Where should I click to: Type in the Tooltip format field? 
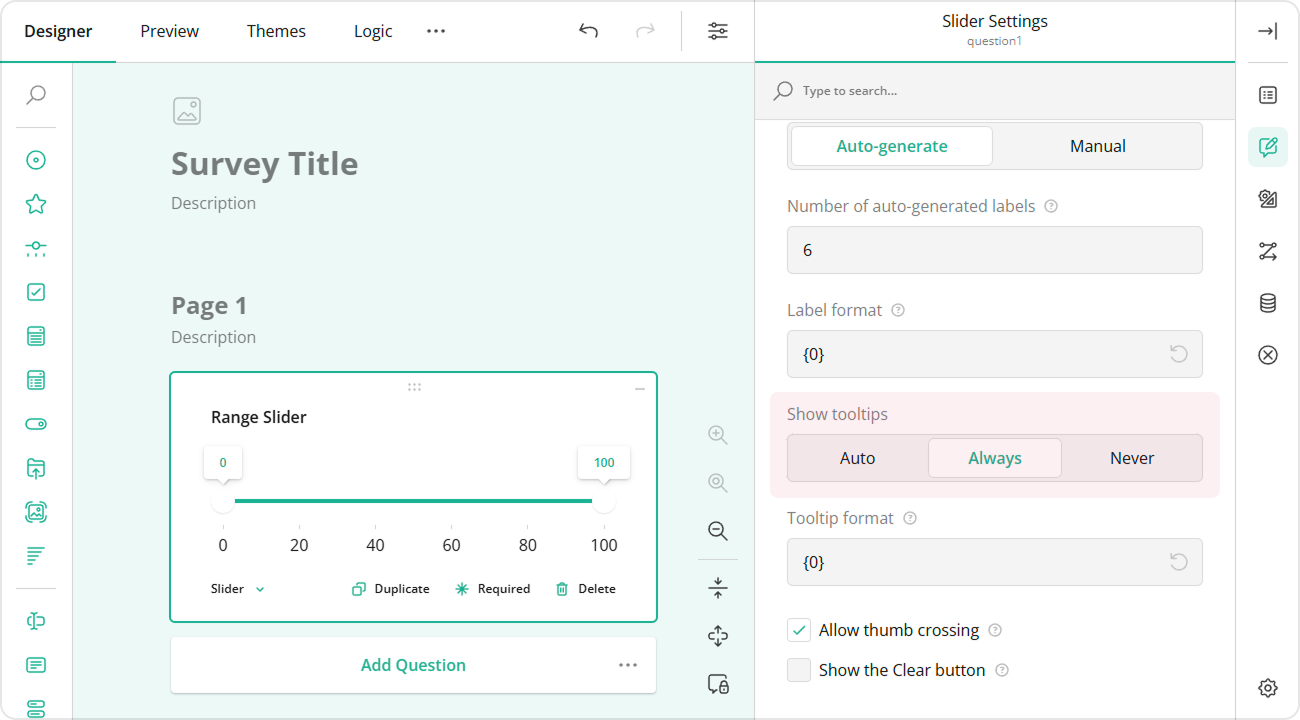pos(994,562)
